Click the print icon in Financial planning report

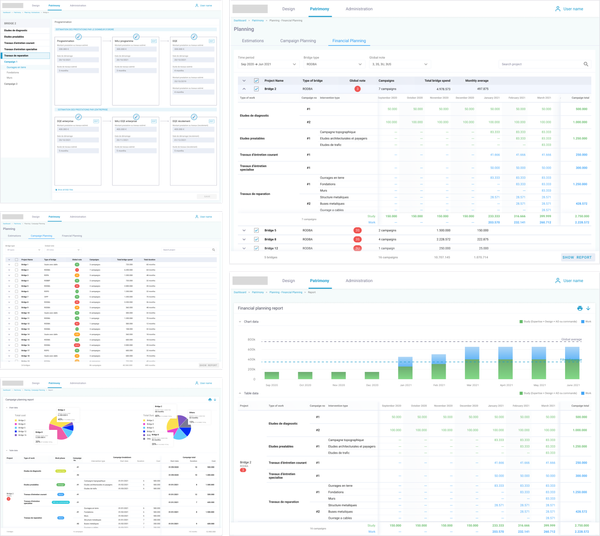coord(578,308)
